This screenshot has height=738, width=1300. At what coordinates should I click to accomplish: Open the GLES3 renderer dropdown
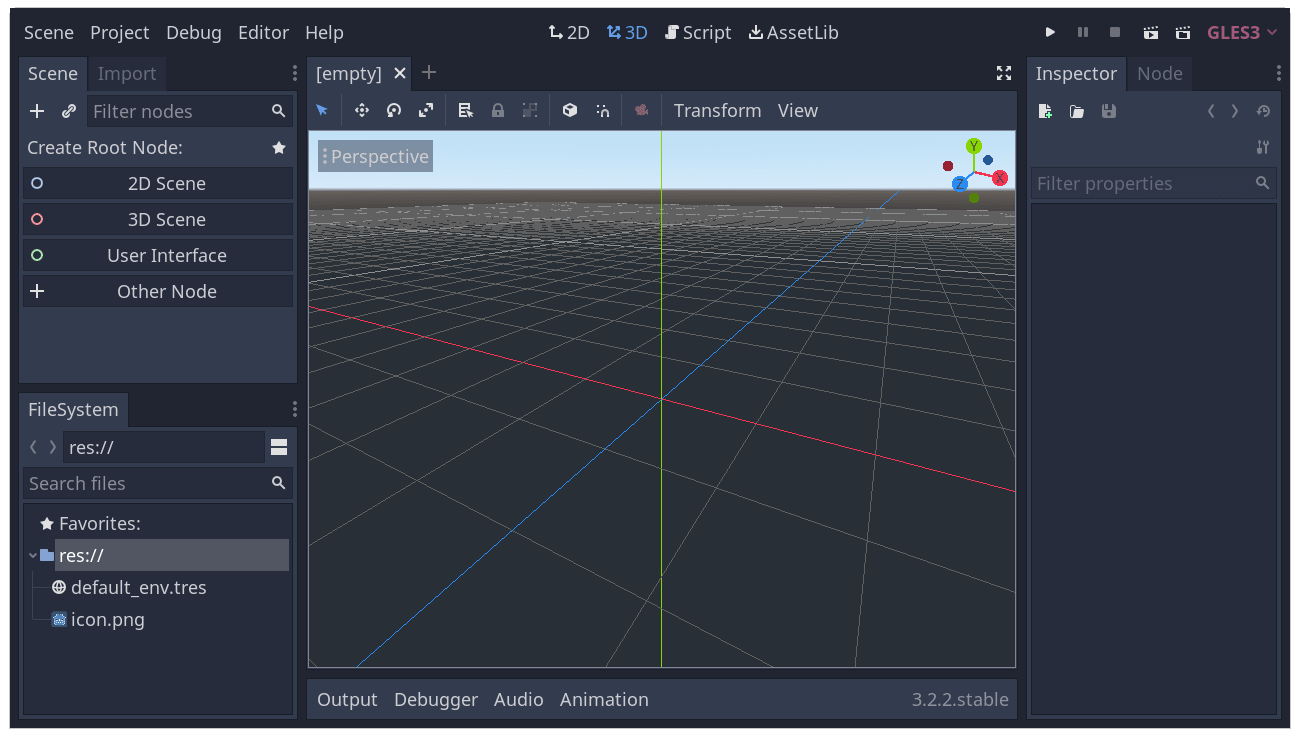tap(1242, 32)
